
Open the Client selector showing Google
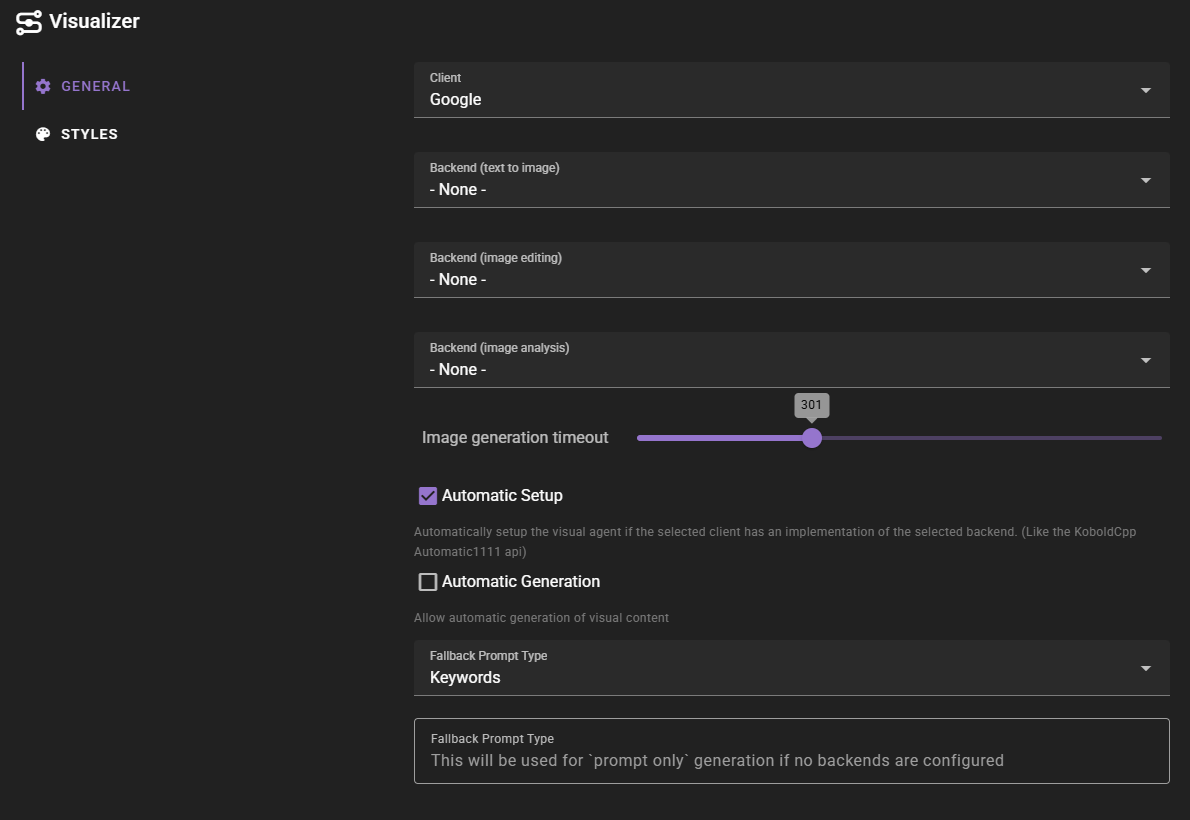(790, 89)
